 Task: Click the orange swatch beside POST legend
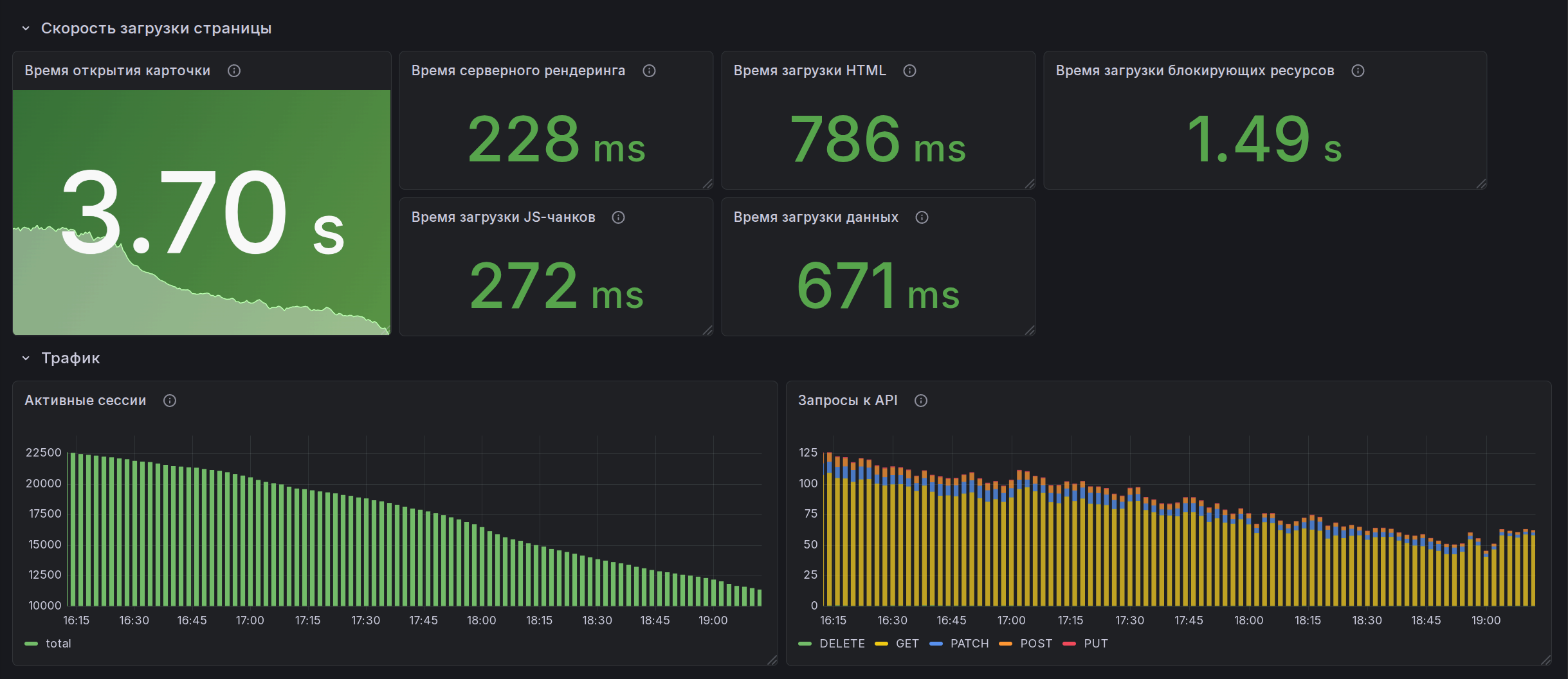tap(1005, 644)
